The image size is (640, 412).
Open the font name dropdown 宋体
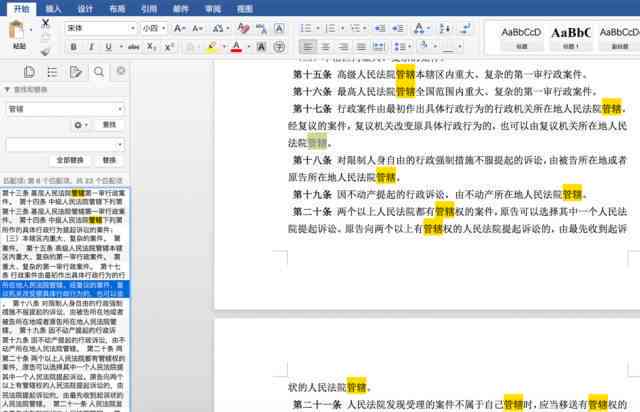133,28
